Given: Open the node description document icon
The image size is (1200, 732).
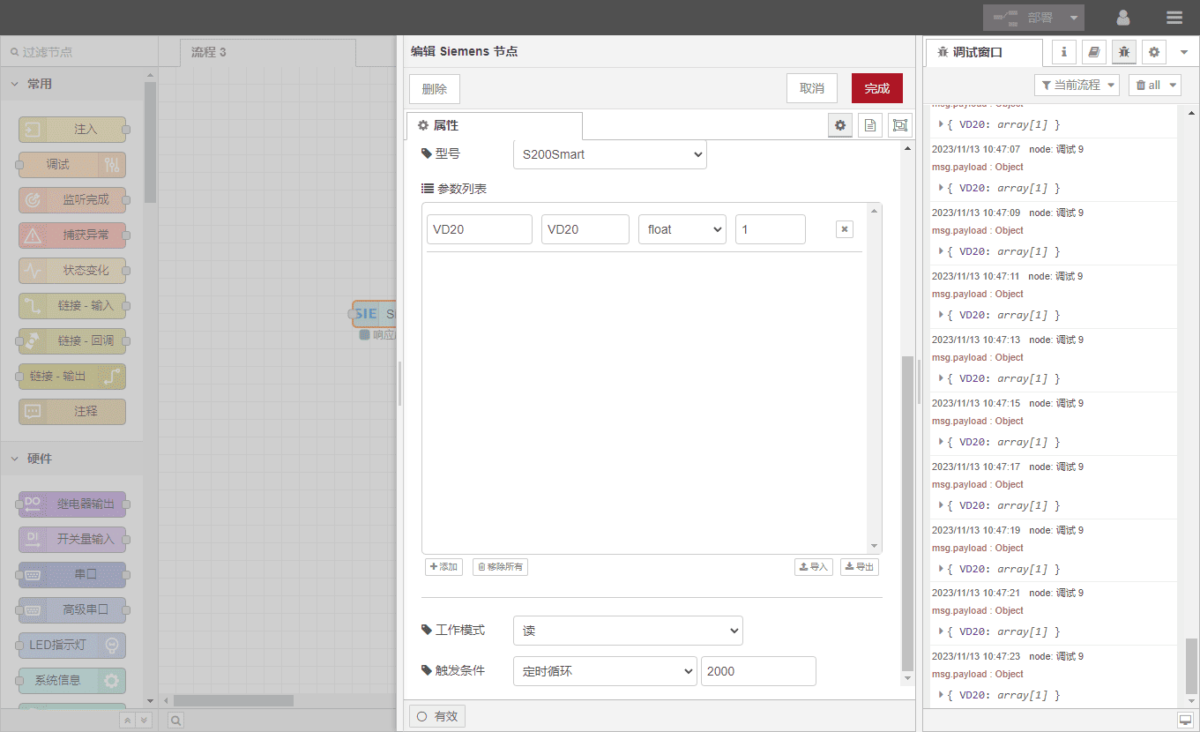Looking at the screenshot, I should coord(870,125).
